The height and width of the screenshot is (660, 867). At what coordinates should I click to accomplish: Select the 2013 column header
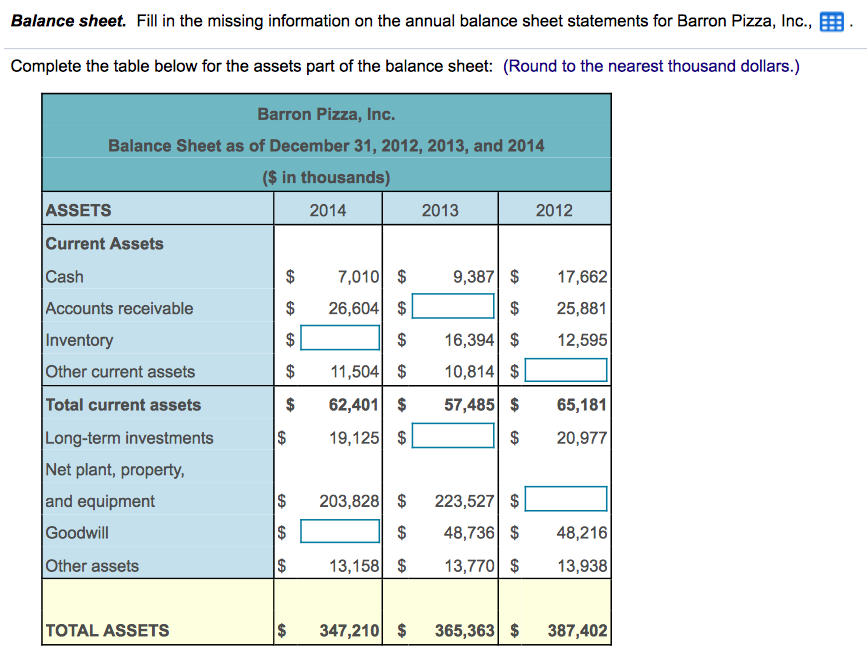pyautogui.click(x=440, y=208)
